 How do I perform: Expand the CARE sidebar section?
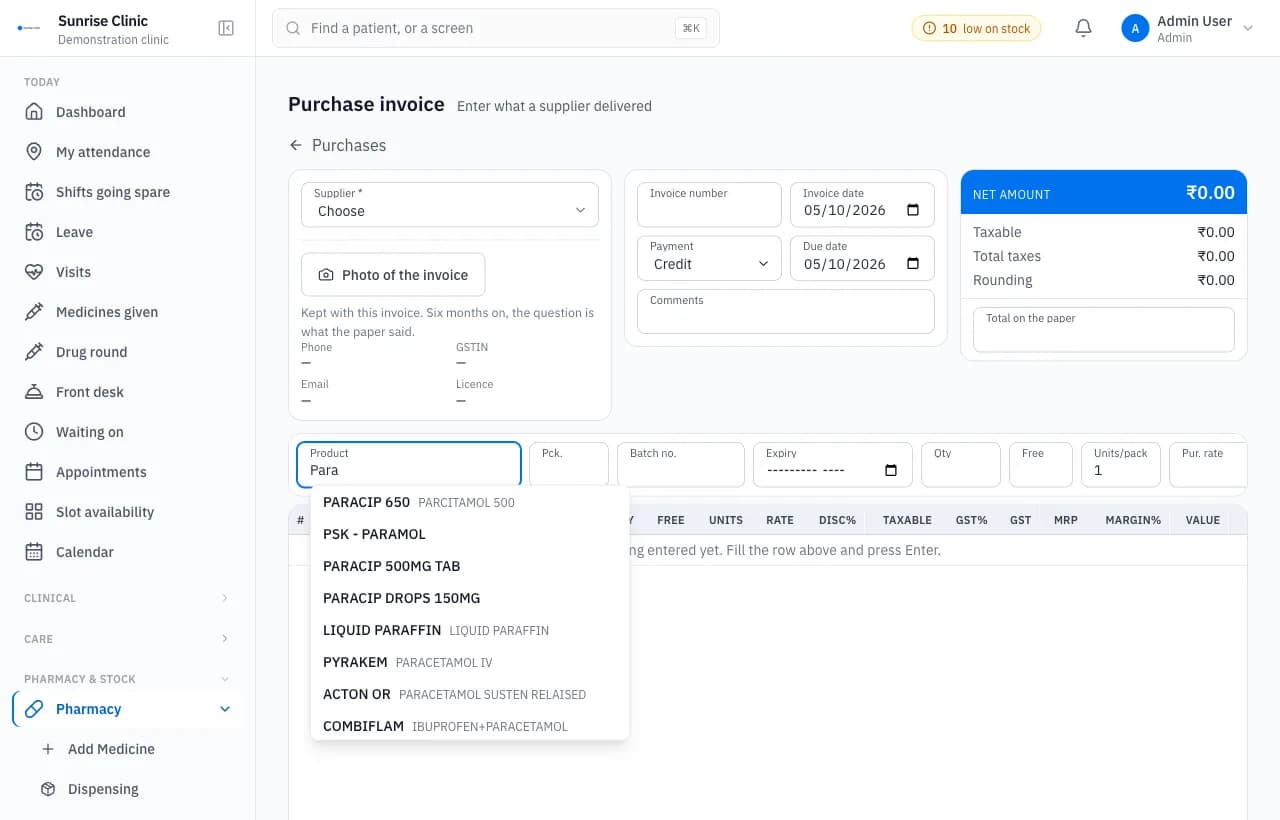[127, 639]
